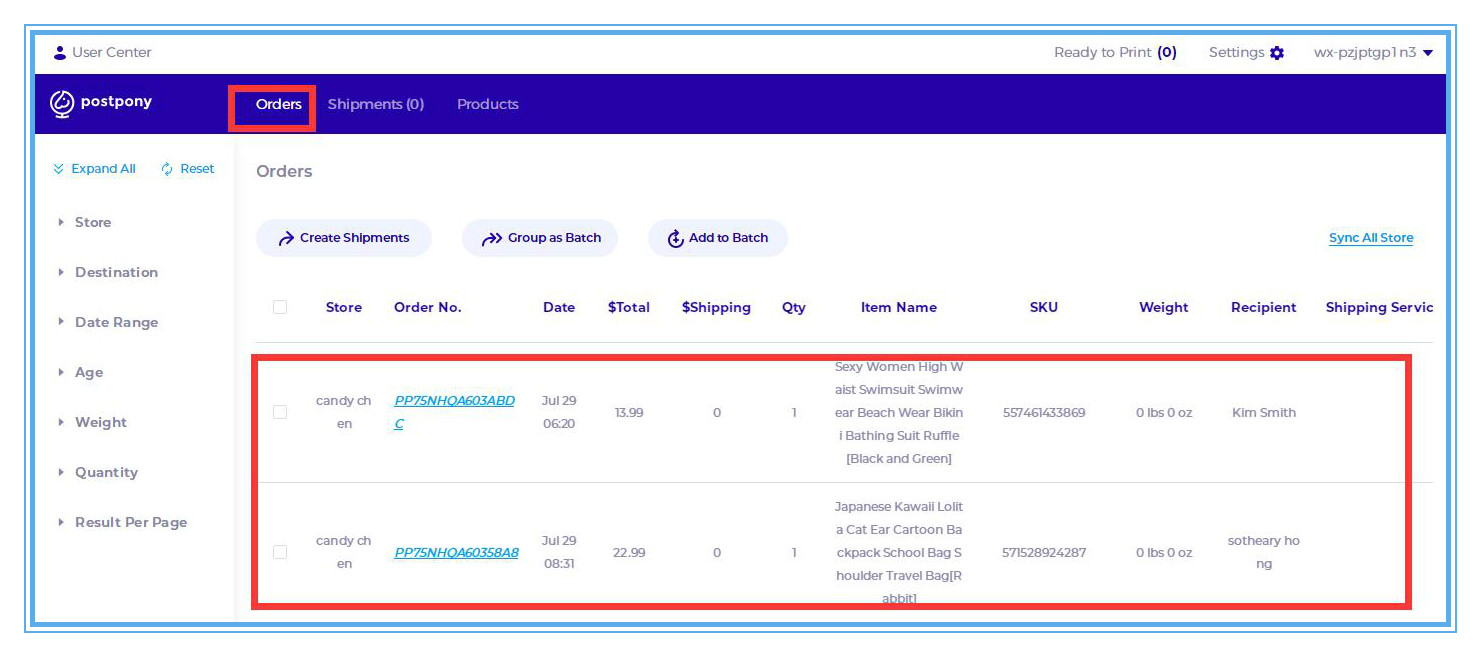Select the checkbox for order PP75NHQA603ABDC
Screen dimensions: 1481x657
point(280,412)
